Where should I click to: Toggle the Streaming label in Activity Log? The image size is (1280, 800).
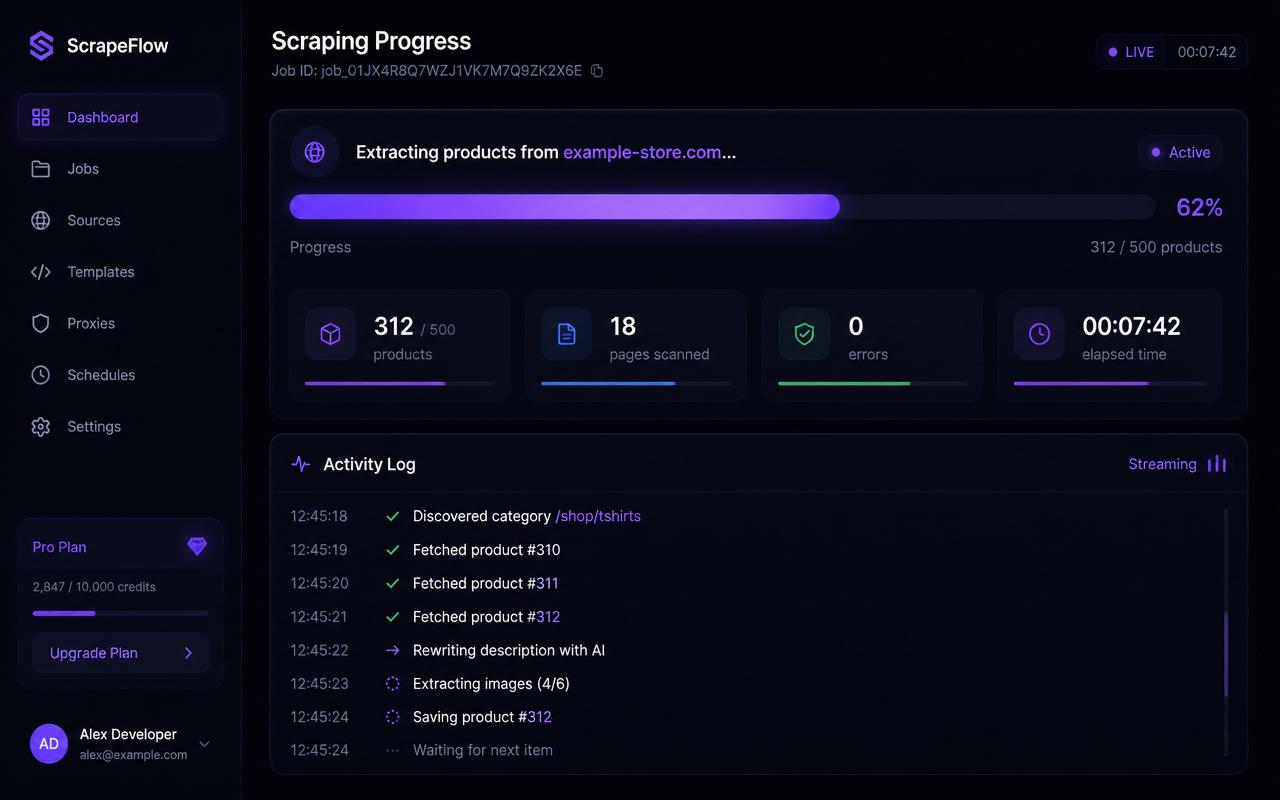[1162, 464]
